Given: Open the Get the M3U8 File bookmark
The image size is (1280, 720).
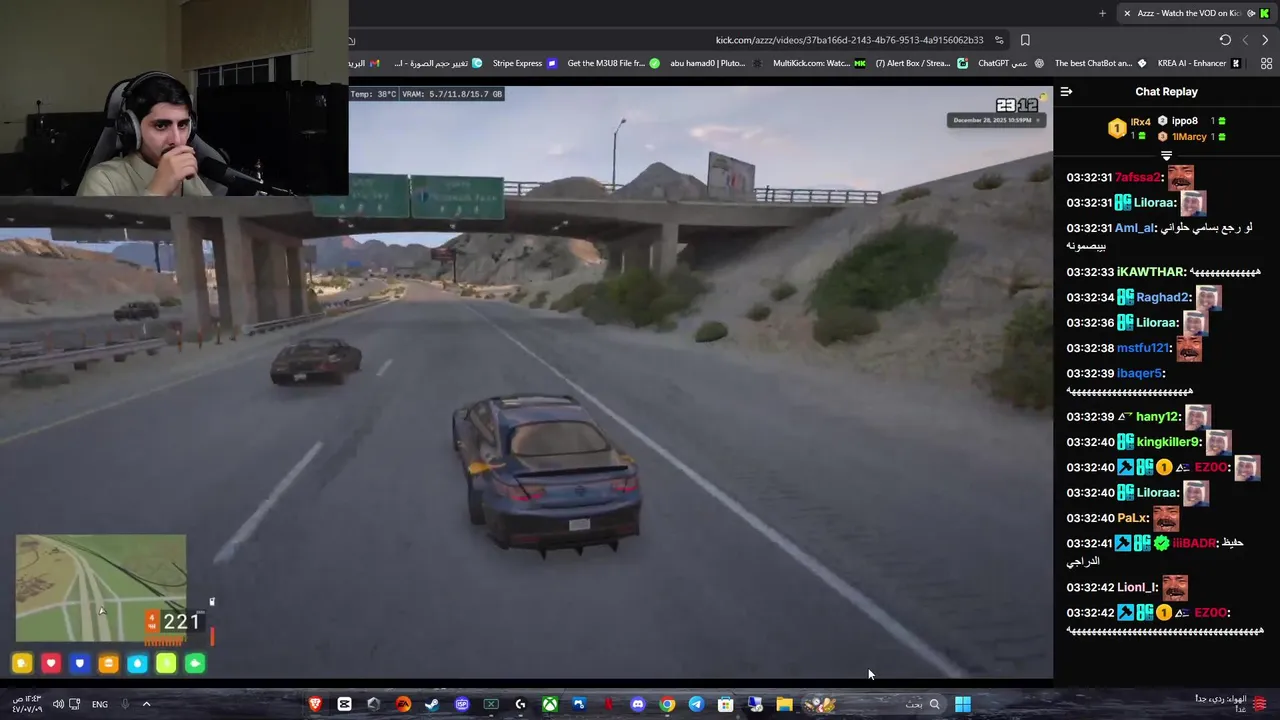Looking at the screenshot, I should click(x=613, y=63).
